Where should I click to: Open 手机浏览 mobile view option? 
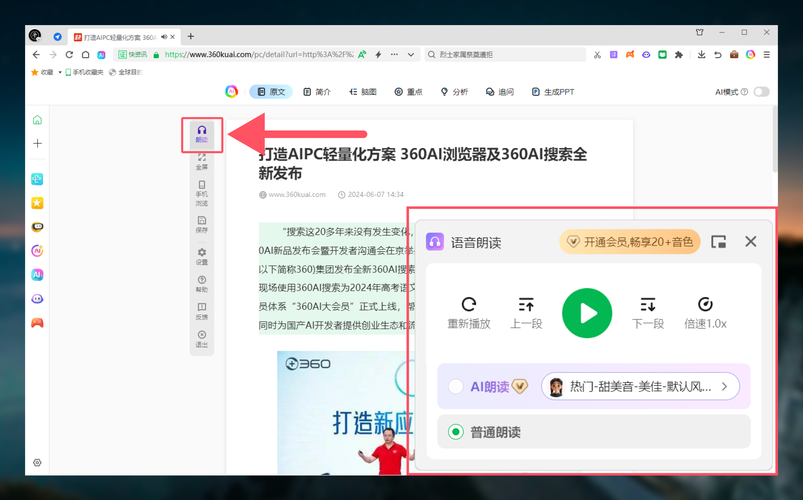(x=202, y=193)
